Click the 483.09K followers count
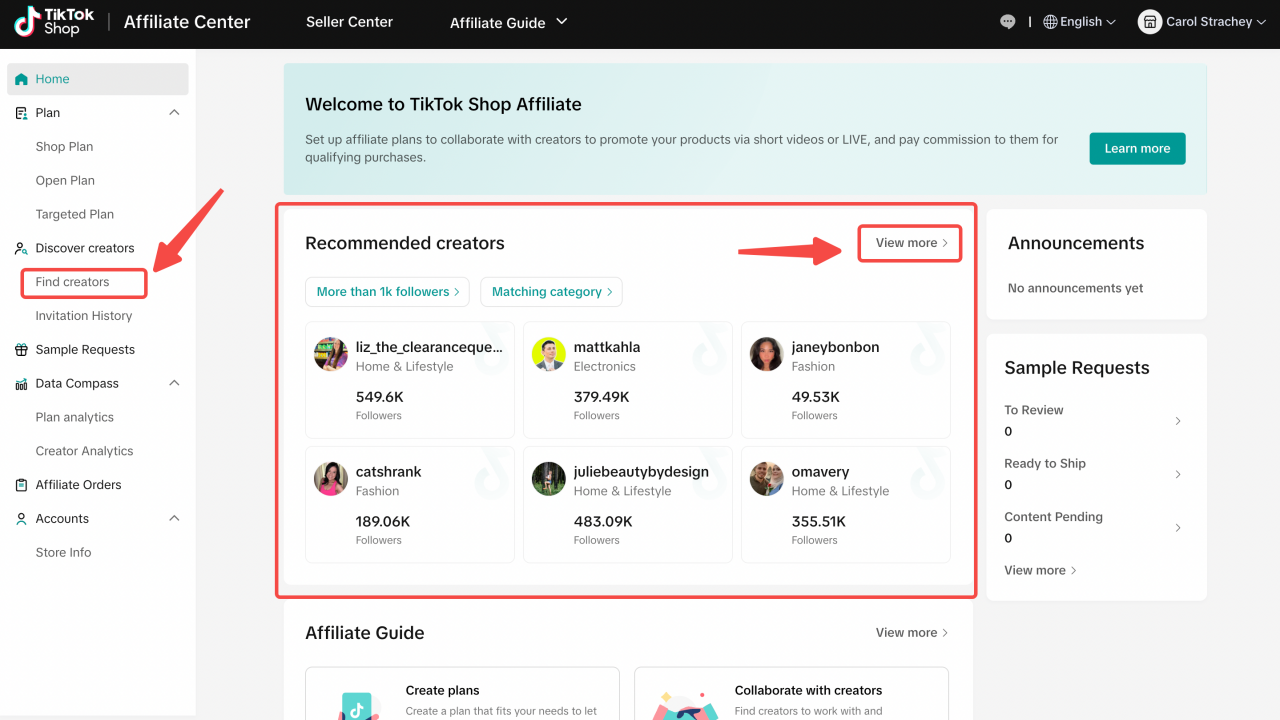Image resolution: width=1280 pixels, height=720 pixels. (603, 522)
